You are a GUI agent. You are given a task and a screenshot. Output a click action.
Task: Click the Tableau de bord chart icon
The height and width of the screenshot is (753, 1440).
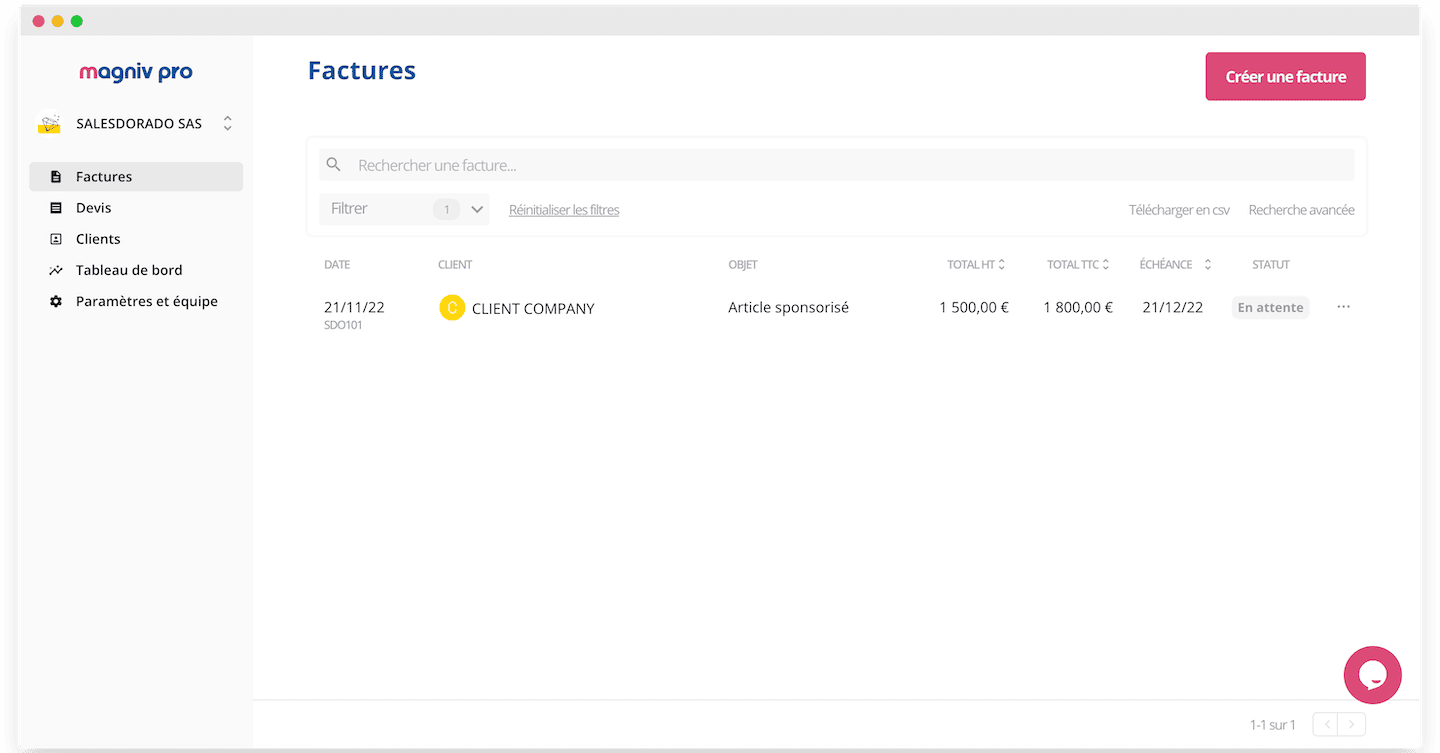pos(56,270)
